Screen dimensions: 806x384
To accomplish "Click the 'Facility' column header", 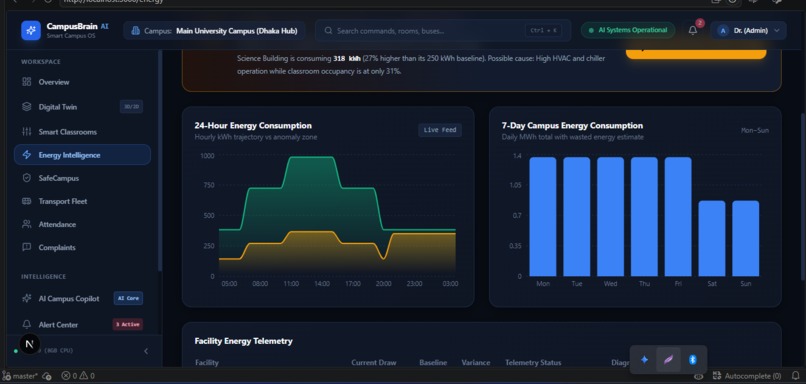I will point(207,362).
